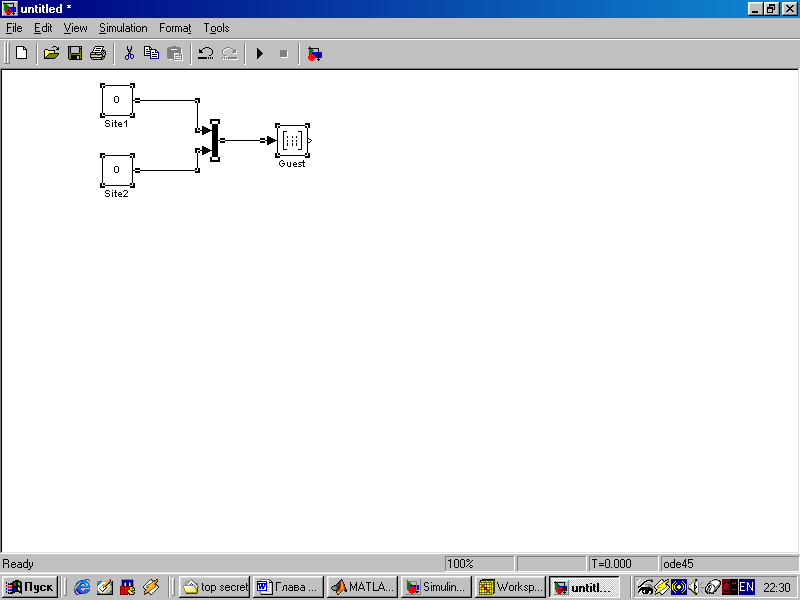Open the Format menu

pos(175,28)
